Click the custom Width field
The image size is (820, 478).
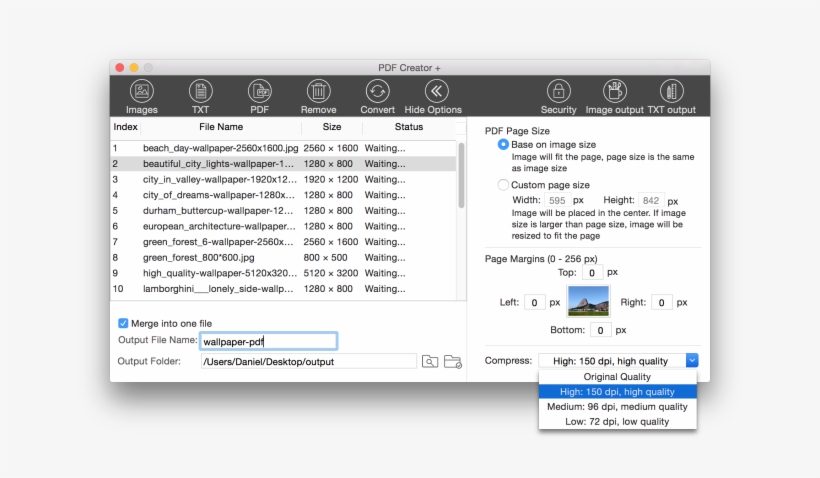[557, 200]
